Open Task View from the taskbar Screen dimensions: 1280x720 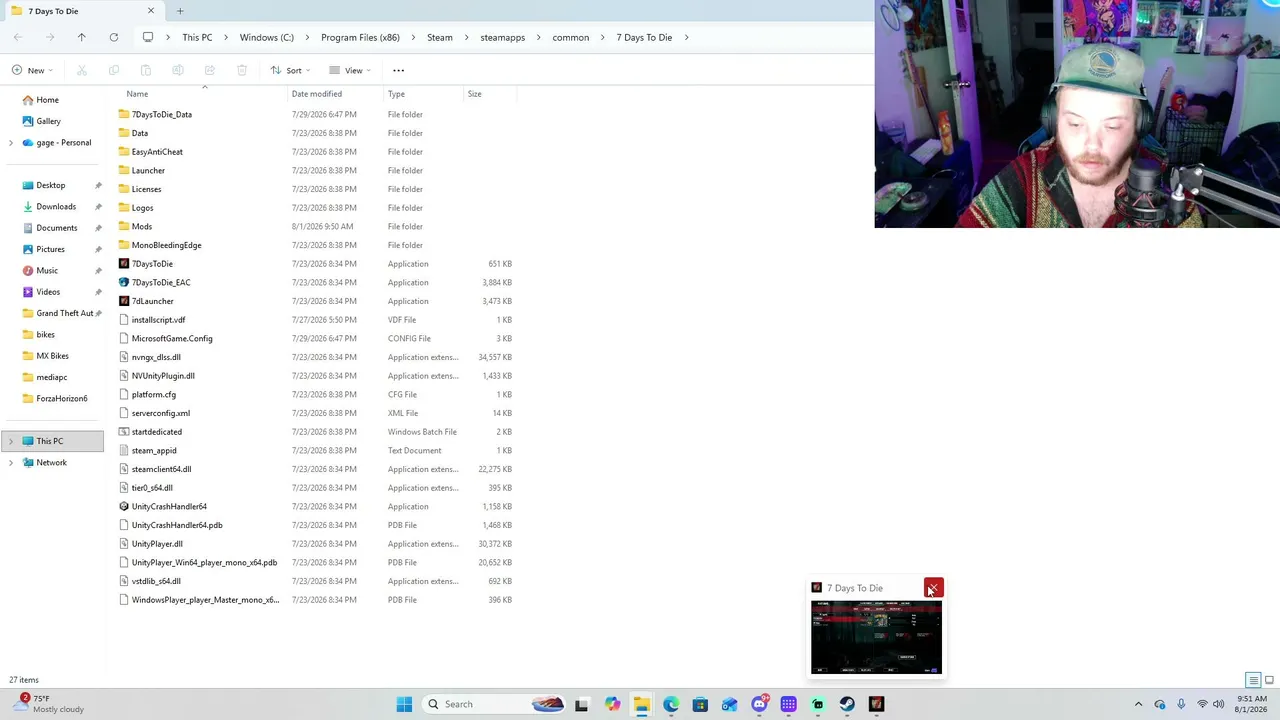point(581,704)
